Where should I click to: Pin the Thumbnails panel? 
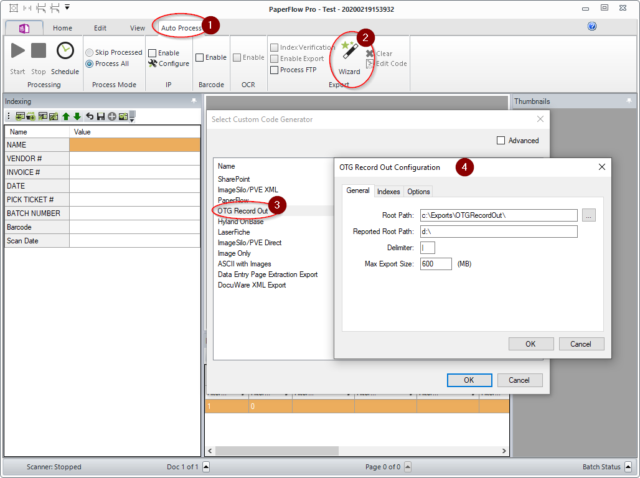click(x=629, y=101)
